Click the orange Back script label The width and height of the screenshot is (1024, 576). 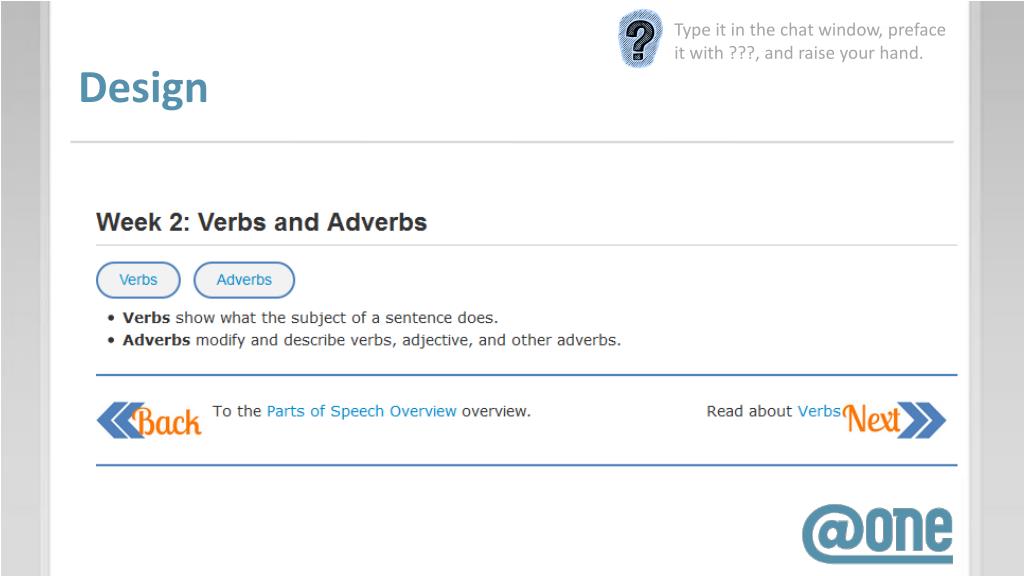pyautogui.click(x=167, y=421)
